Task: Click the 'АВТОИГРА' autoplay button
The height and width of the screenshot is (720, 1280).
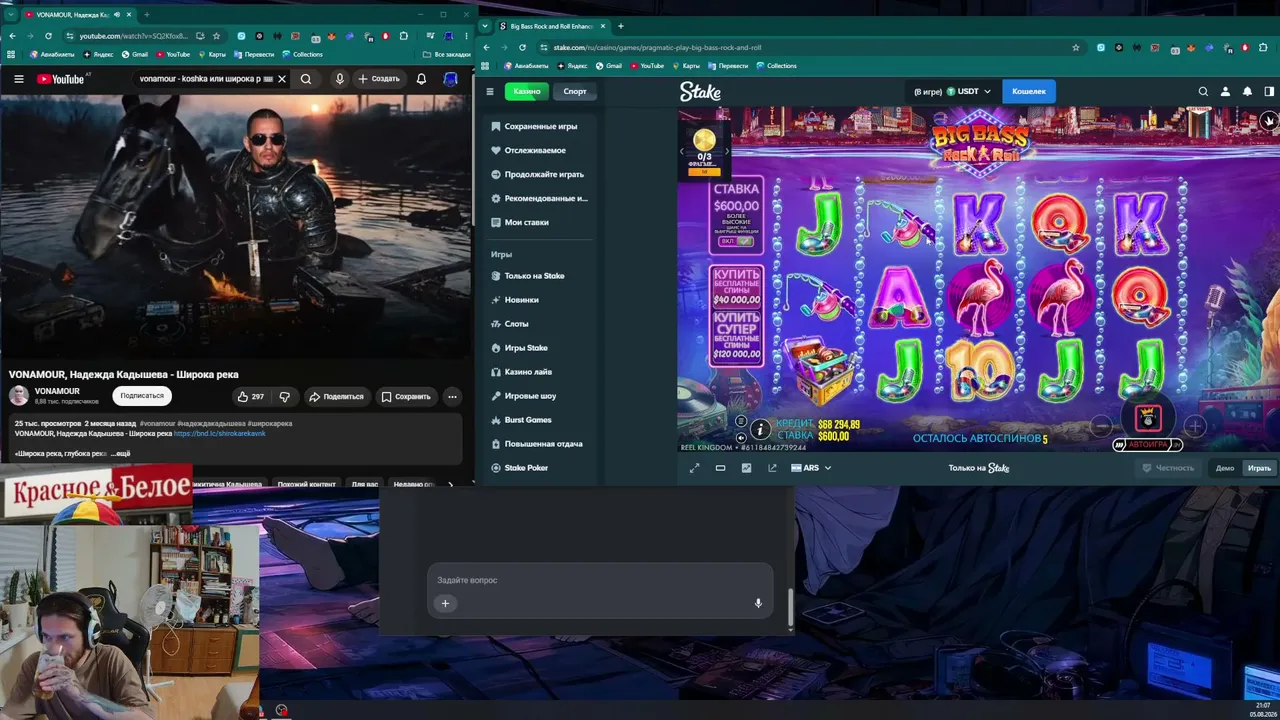Action: point(1147,445)
